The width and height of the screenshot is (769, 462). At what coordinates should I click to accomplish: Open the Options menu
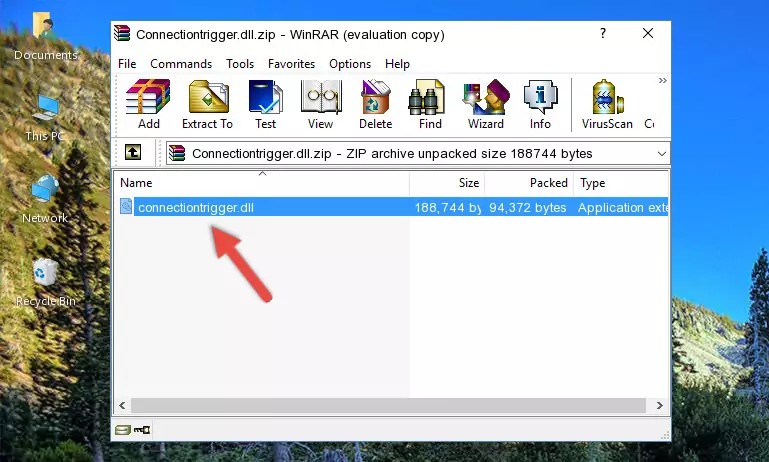(x=350, y=64)
